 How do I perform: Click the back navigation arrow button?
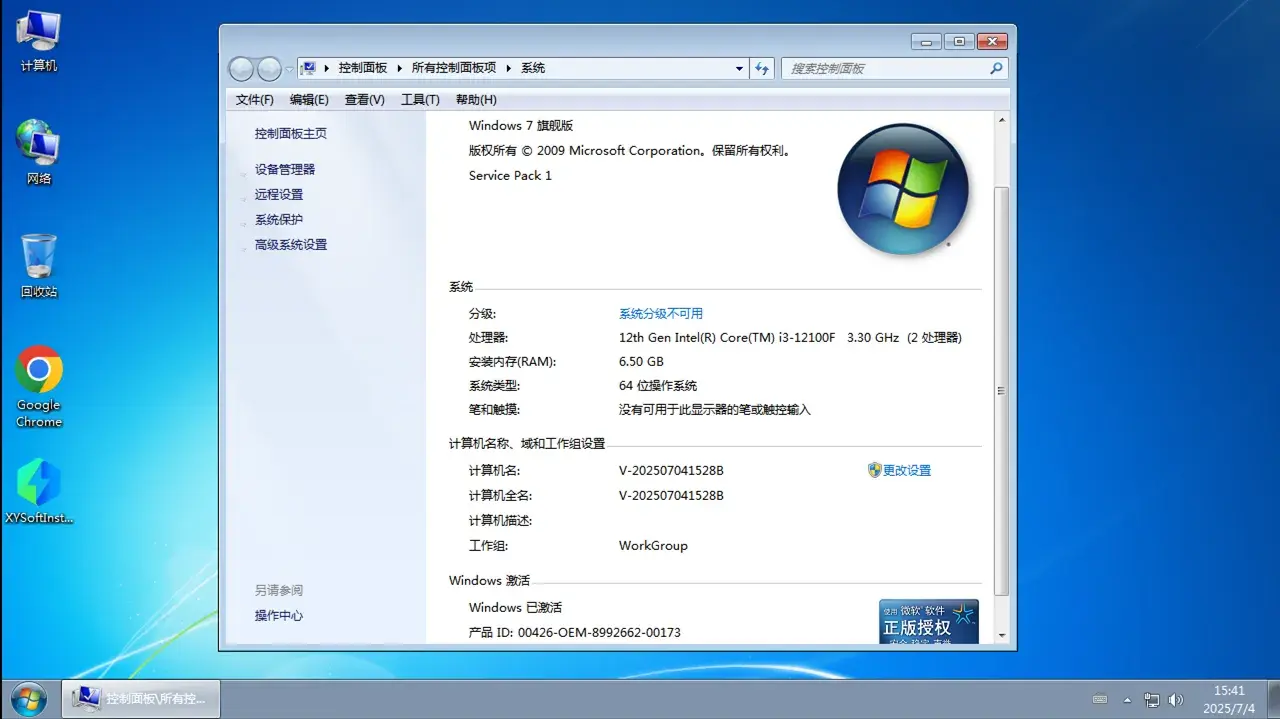point(241,68)
